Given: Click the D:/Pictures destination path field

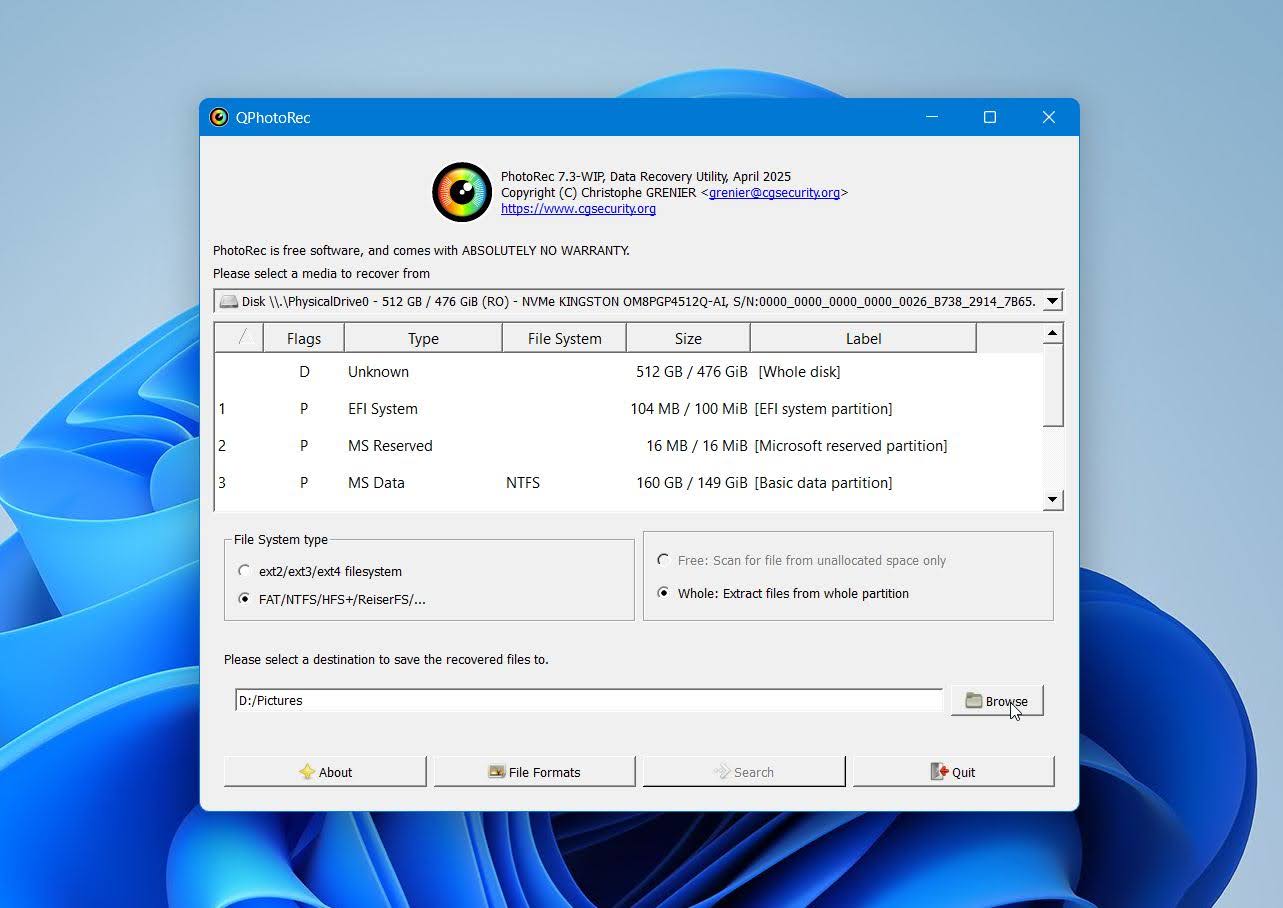Looking at the screenshot, I should point(585,700).
